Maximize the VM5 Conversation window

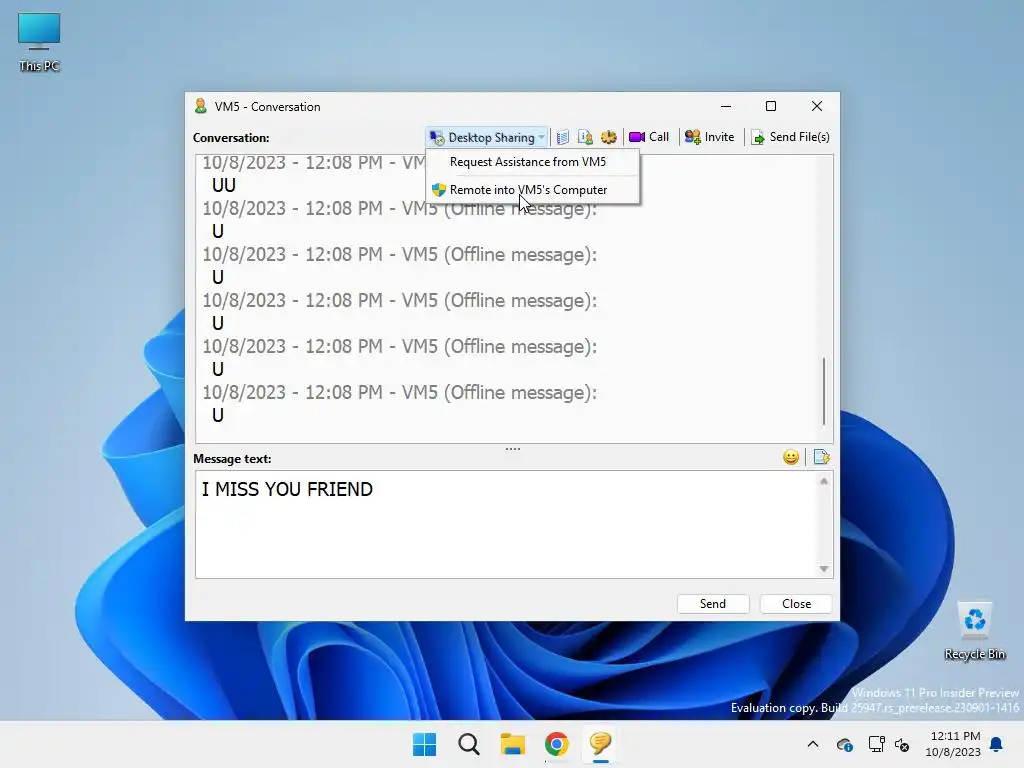pyautogui.click(x=771, y=106)
